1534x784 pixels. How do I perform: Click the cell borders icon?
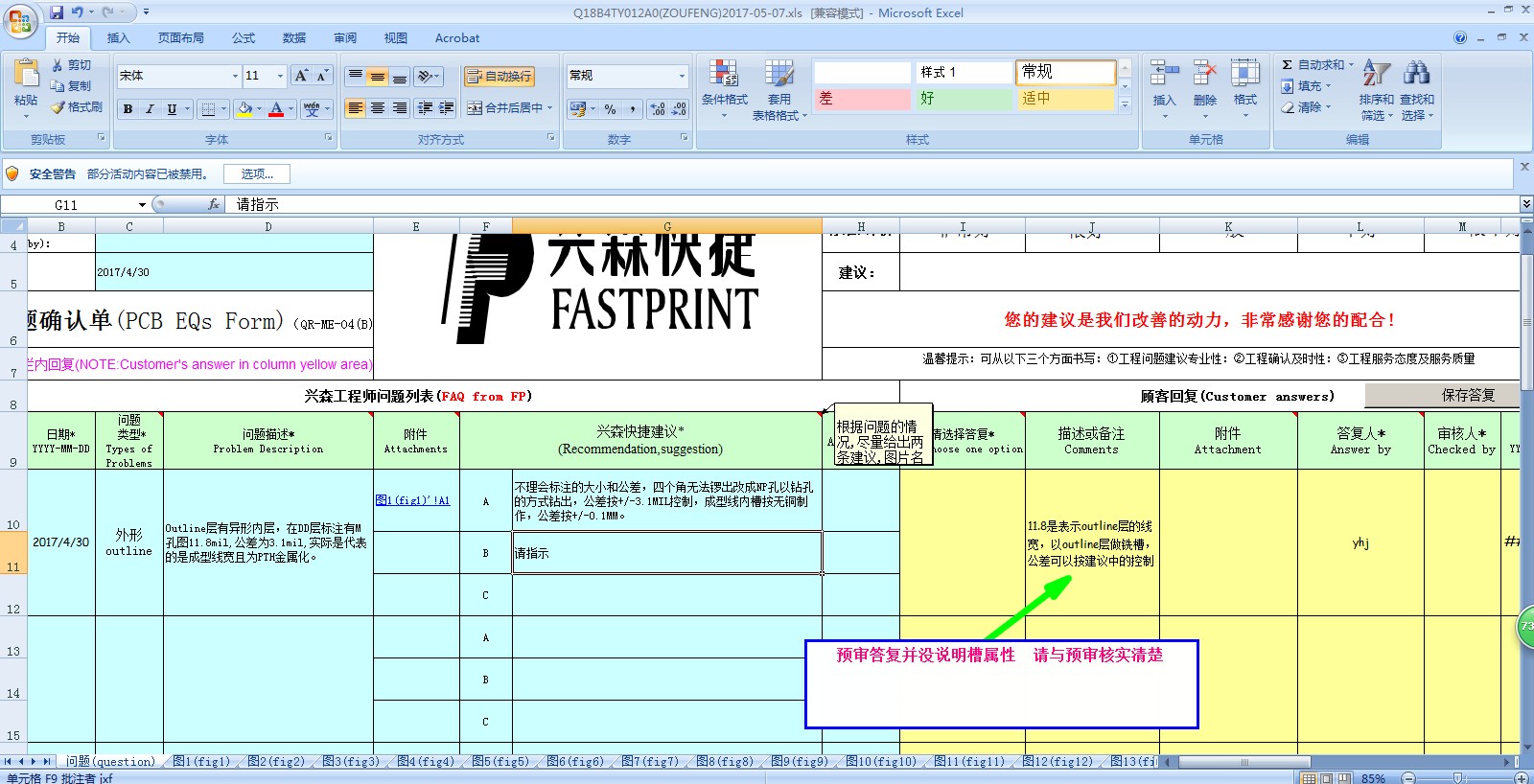(x=208, y=109)
